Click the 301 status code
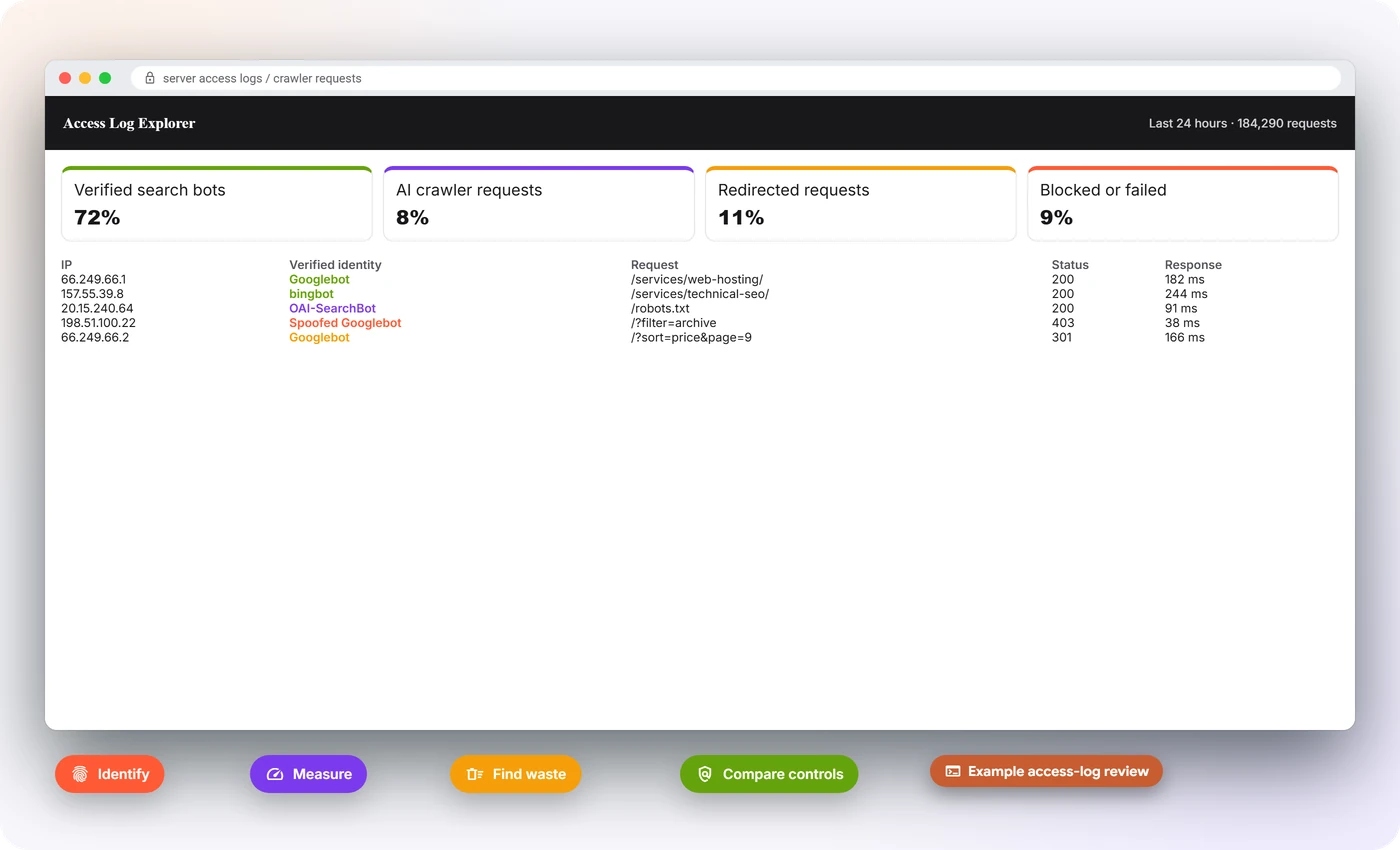 pyautogui.click(x=1062, y=338)
